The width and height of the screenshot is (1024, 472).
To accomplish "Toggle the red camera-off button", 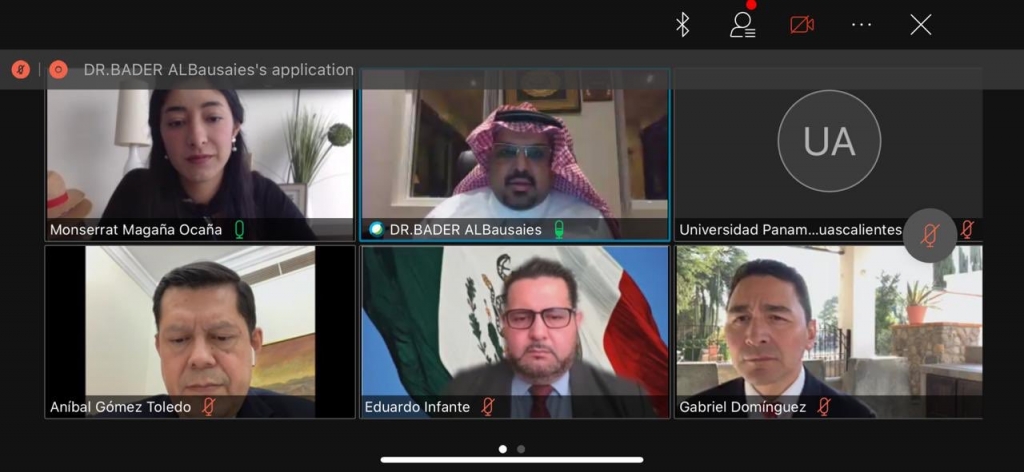I will (802, 25).
